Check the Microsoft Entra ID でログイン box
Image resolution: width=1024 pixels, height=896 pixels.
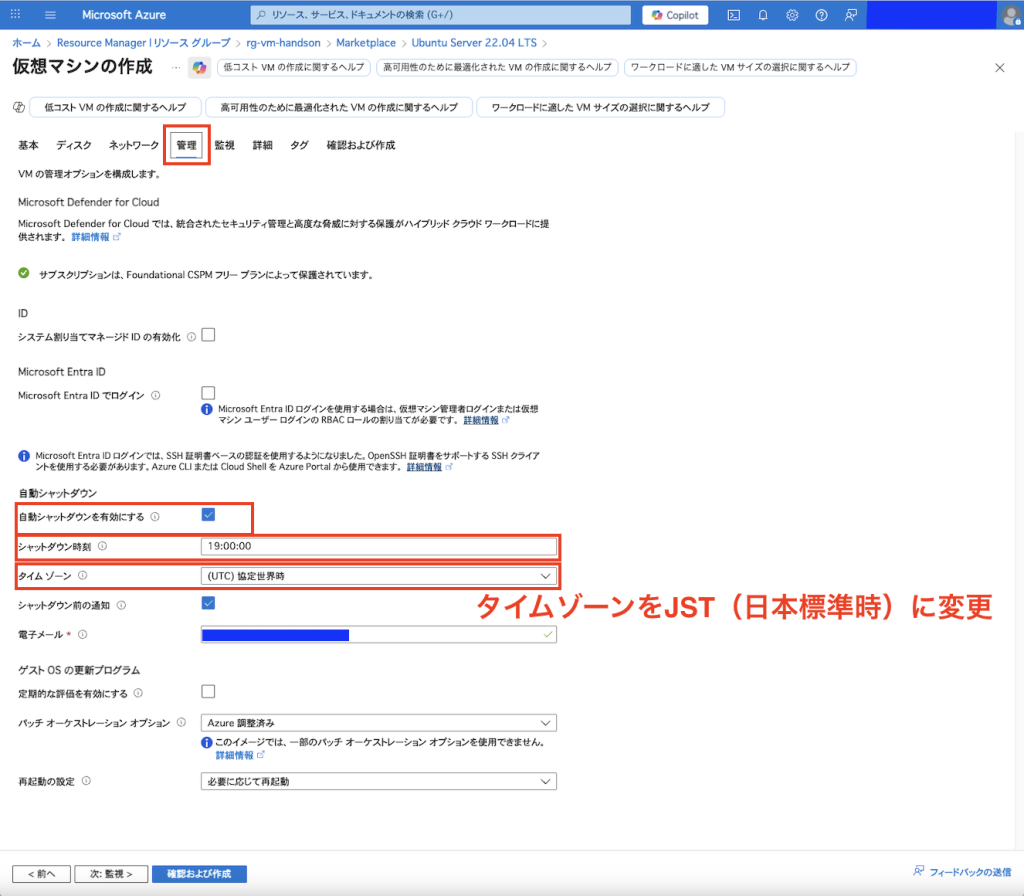(208, 393)
